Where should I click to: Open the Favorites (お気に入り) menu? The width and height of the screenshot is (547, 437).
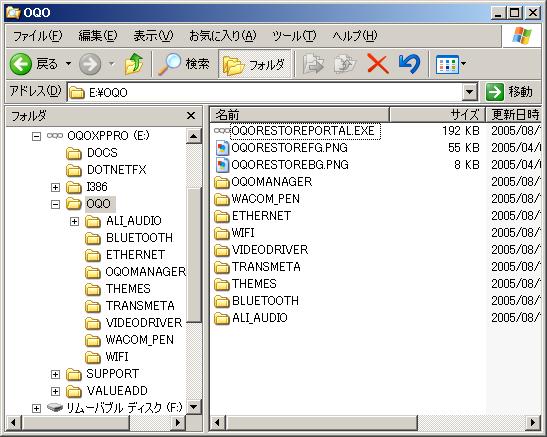(223, 36)
